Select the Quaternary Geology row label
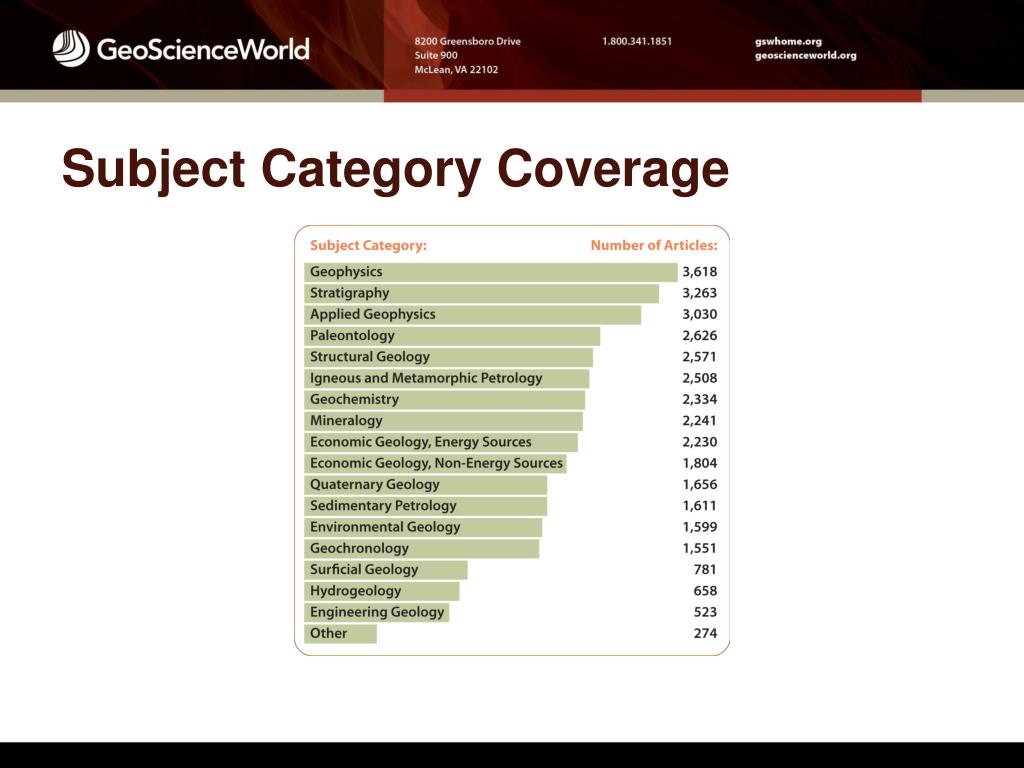Viewport: 1024px width, 768px height. (x=375, y=485)
